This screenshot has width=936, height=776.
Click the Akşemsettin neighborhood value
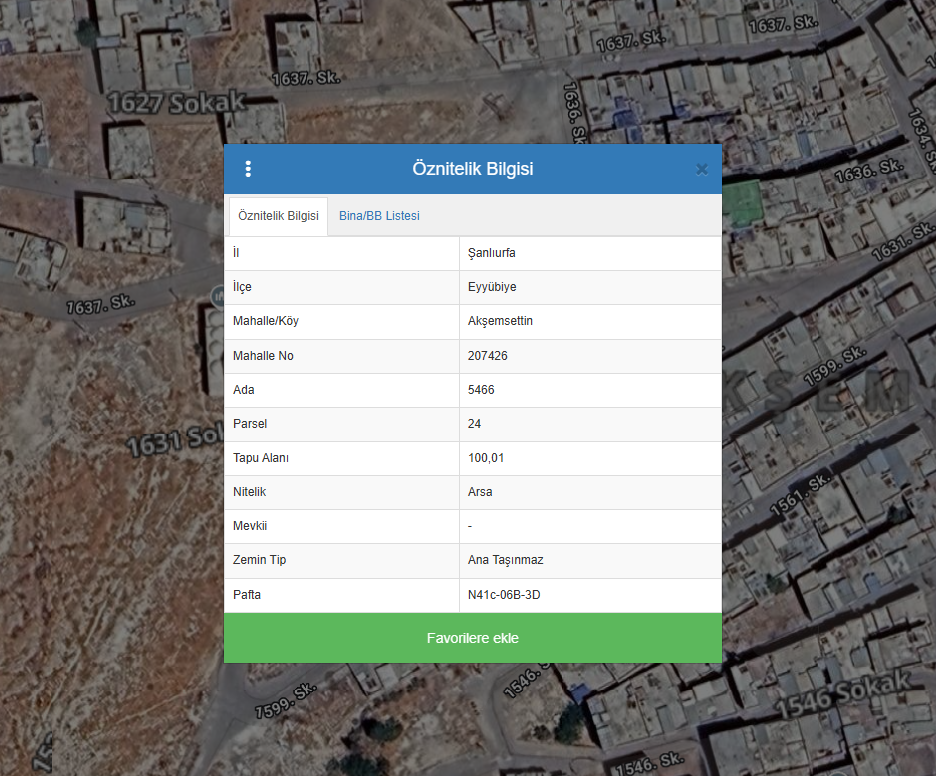500,321
